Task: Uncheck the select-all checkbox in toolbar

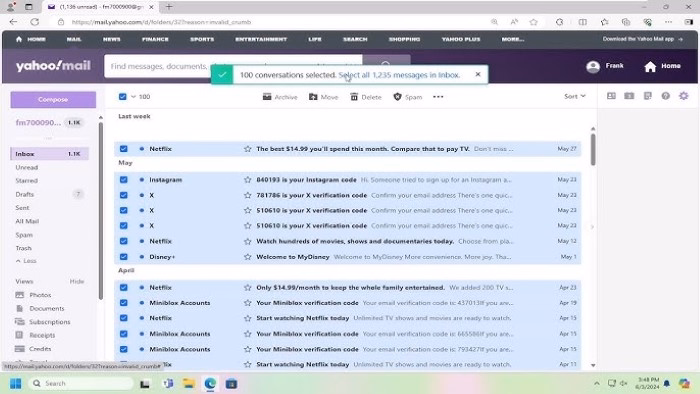Action: point(122,96)
